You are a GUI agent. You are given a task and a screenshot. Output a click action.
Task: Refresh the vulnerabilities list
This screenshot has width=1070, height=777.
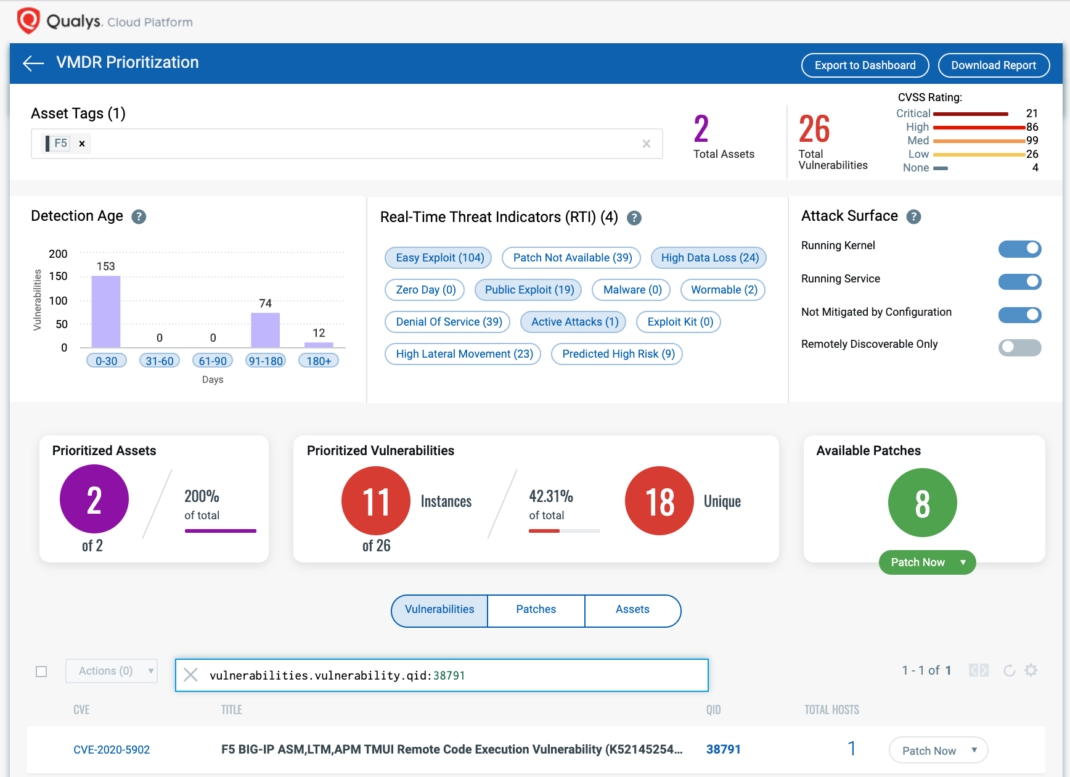pos(1009,671)
